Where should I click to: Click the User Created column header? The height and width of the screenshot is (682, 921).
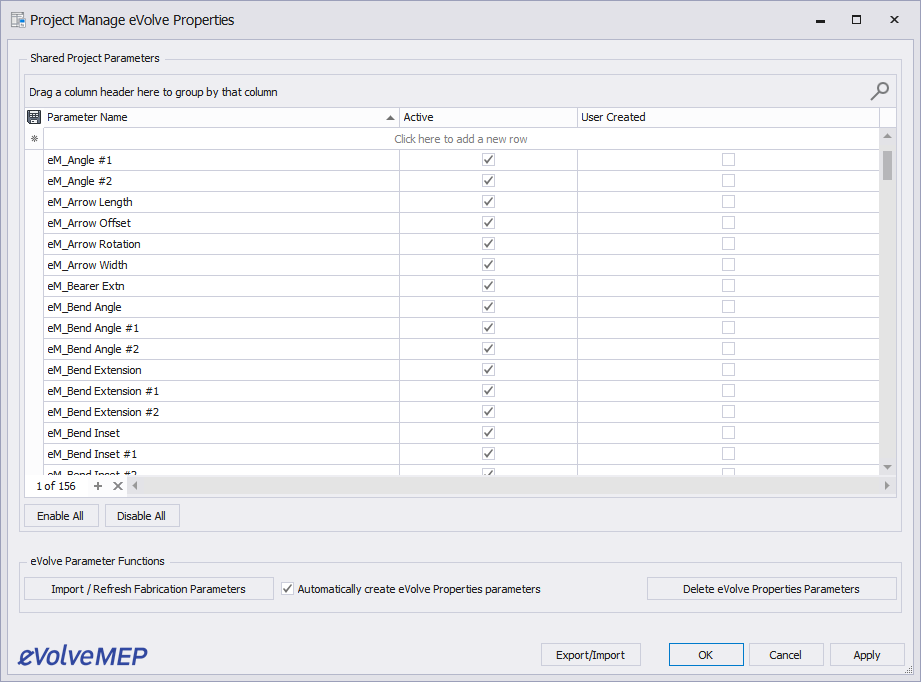click(x=728, y=117)
